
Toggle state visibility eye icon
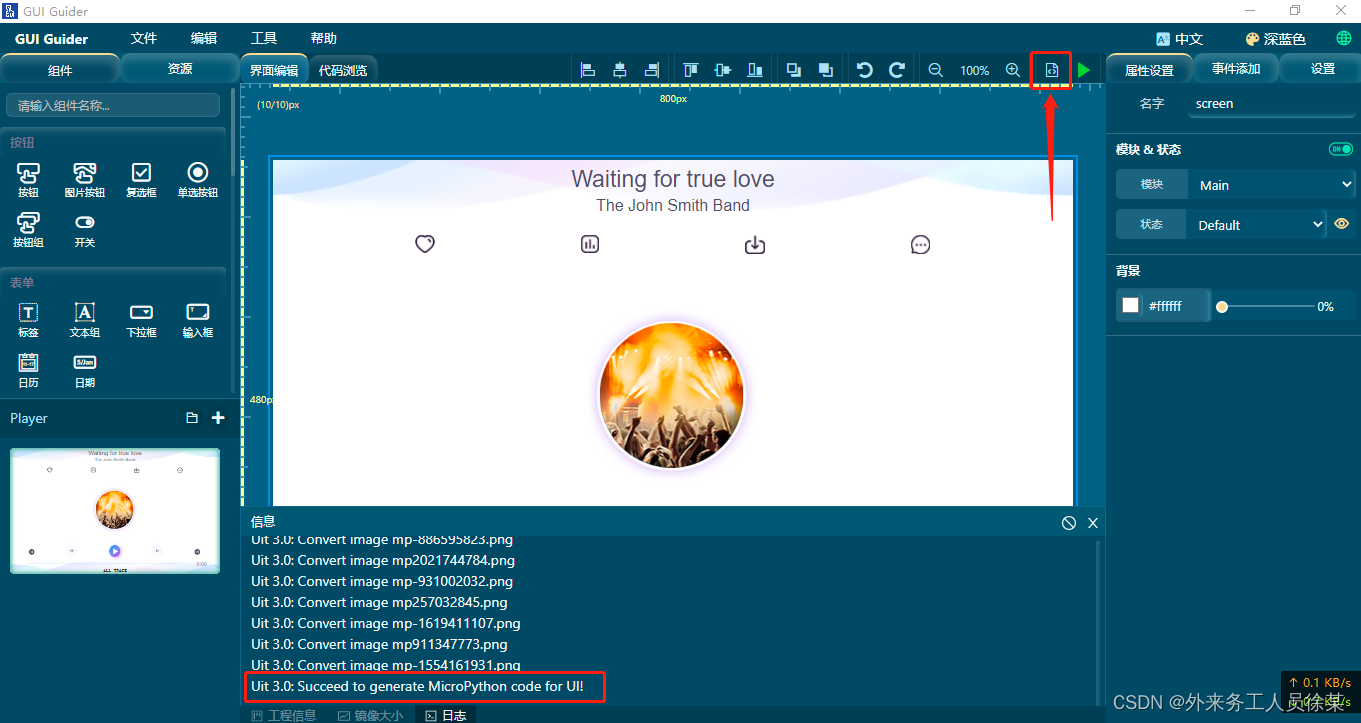tap(1342, 224)
